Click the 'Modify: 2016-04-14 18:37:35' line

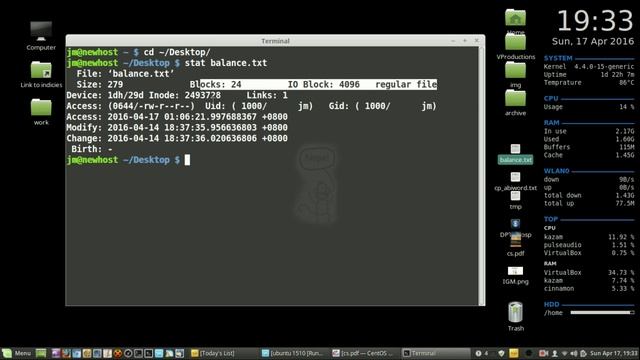177,127
